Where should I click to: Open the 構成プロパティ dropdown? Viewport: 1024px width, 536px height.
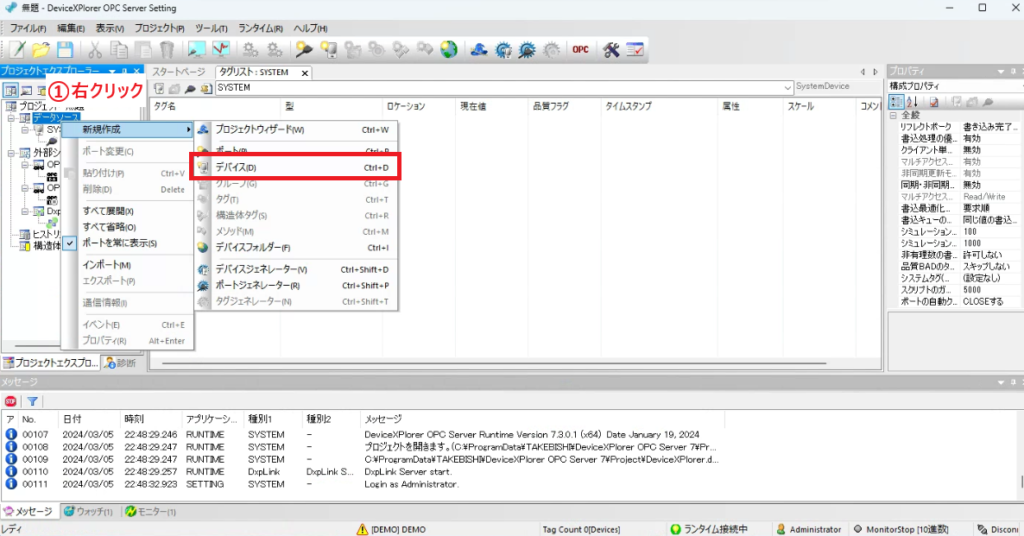[x=954, y=86]
